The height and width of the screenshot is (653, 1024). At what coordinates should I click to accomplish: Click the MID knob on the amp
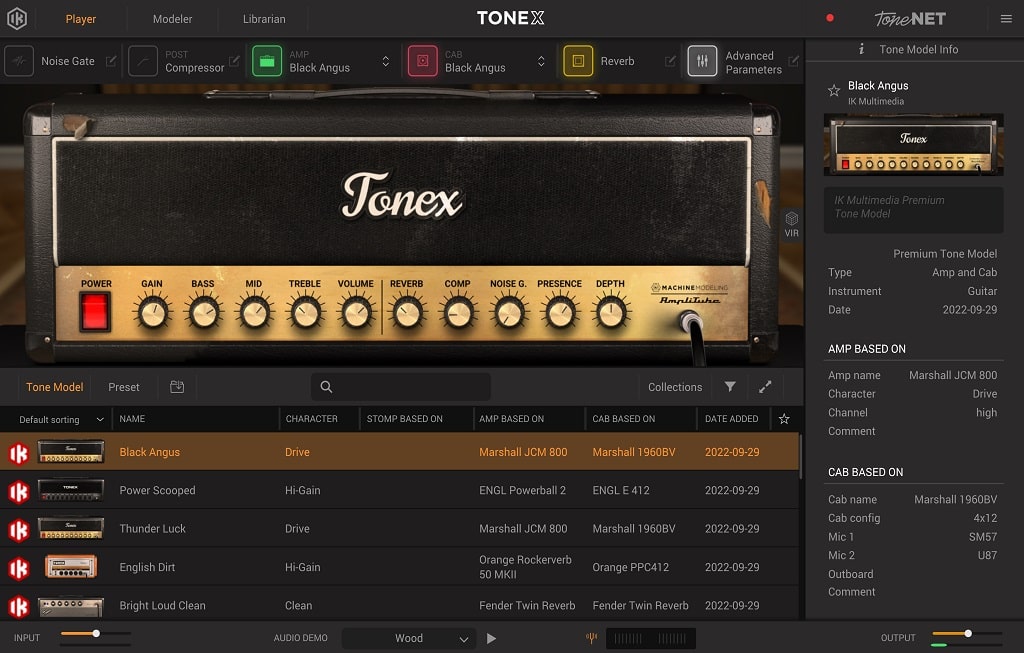(255, 313)
